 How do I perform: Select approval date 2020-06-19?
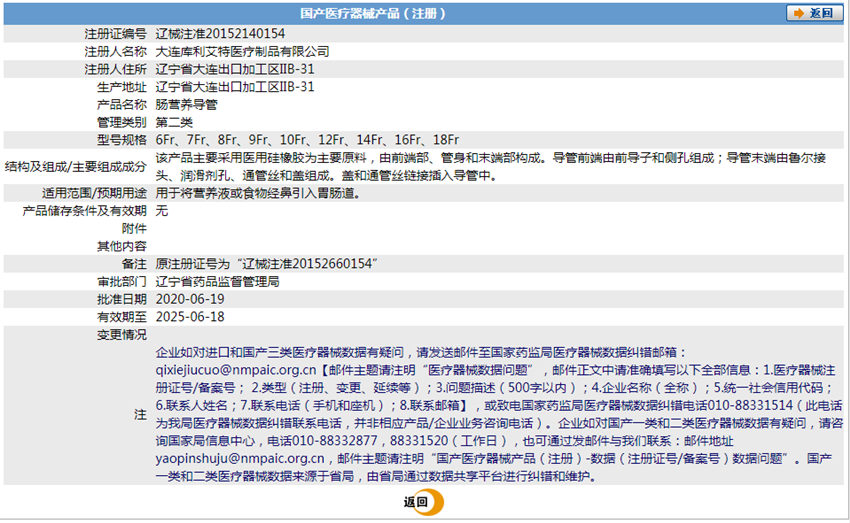tap(190, 299)
